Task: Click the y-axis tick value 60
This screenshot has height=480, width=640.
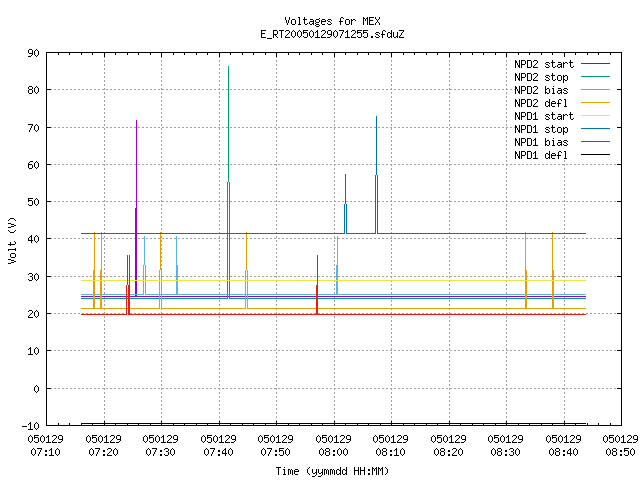Action: click(x=33, y=165)
